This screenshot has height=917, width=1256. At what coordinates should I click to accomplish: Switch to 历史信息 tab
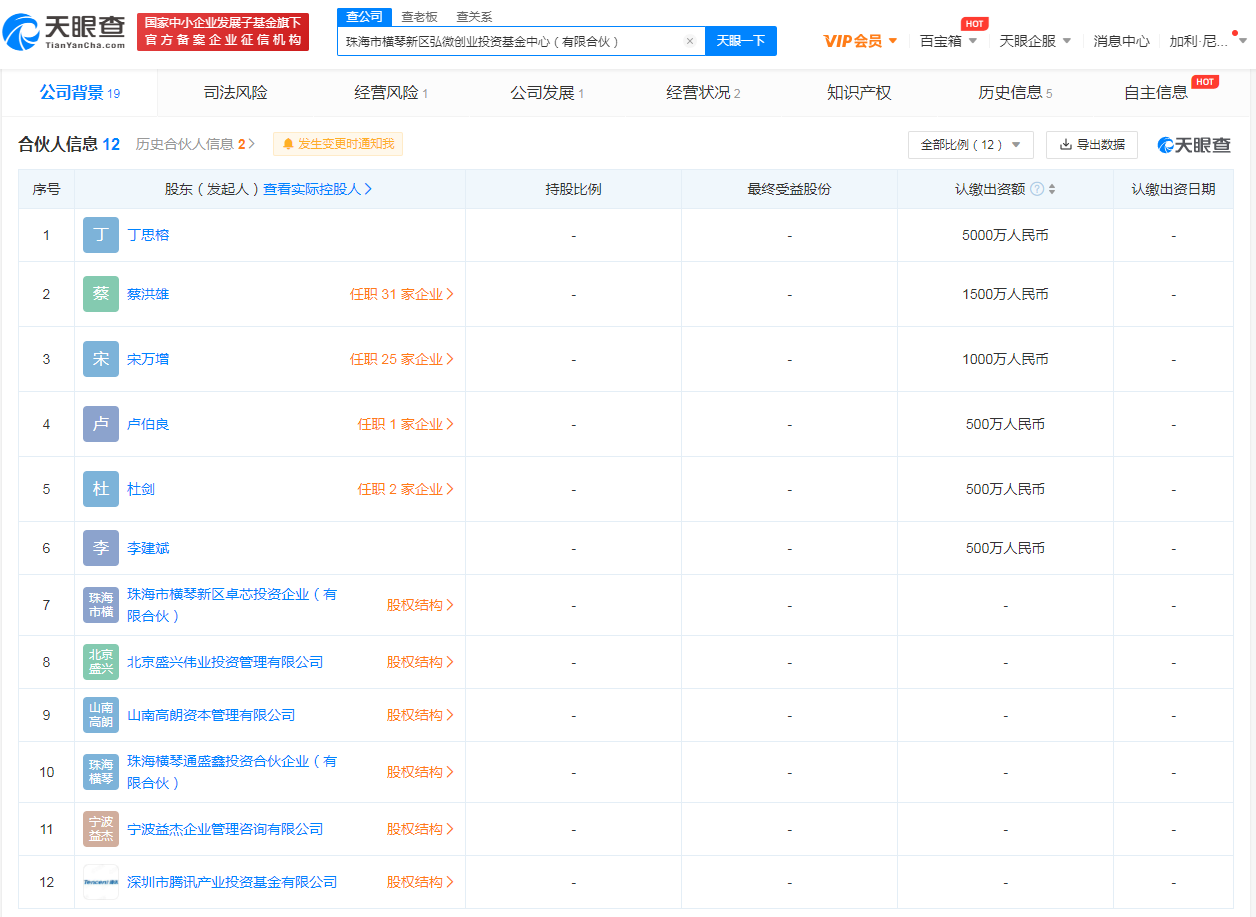click(1015, 93)
